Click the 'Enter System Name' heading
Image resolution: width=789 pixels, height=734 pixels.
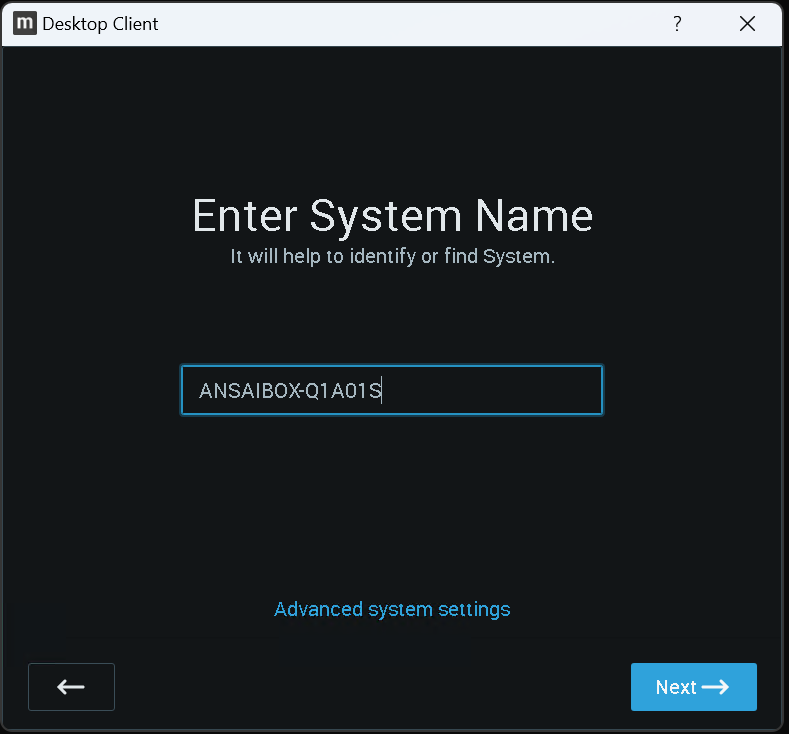pyautogui.click(x=392, y=216)
